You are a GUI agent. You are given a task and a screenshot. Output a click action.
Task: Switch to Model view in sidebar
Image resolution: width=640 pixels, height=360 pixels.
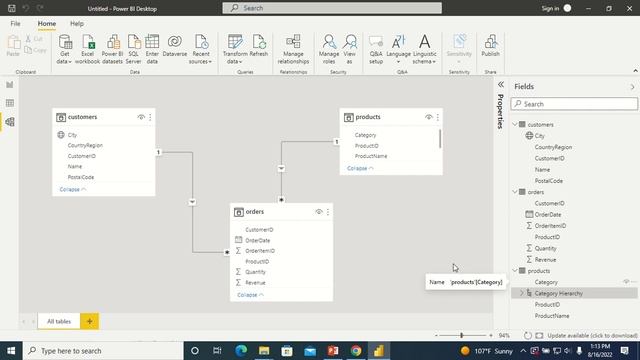10,122
